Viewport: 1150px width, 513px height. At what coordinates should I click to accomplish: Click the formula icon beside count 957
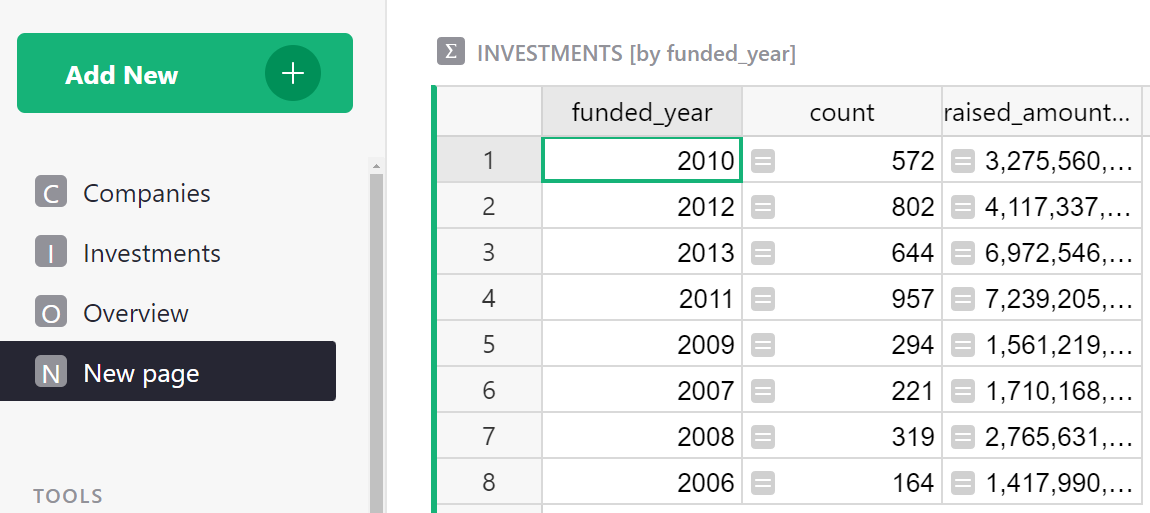[x=763, y=299]
